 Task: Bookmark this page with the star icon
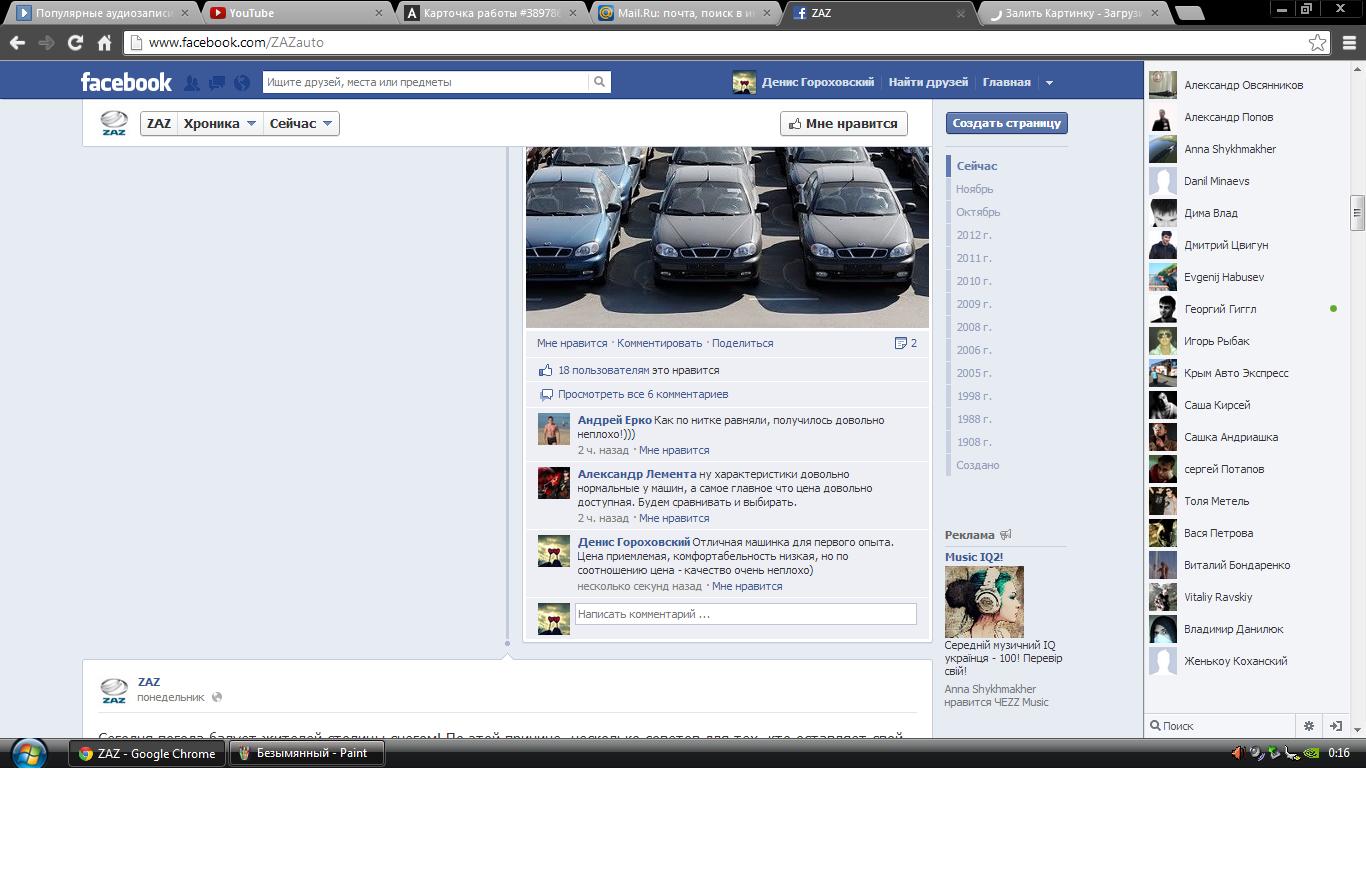(1317, 43)
